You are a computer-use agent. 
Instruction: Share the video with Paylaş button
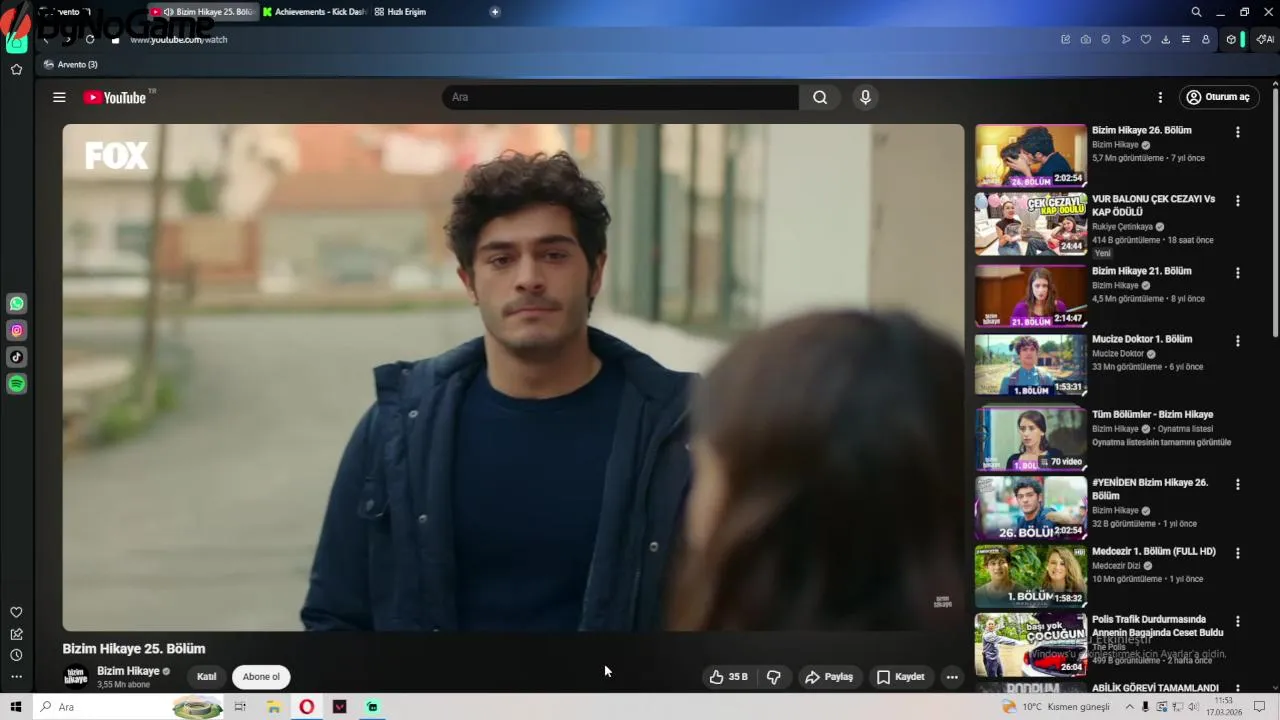829,677
